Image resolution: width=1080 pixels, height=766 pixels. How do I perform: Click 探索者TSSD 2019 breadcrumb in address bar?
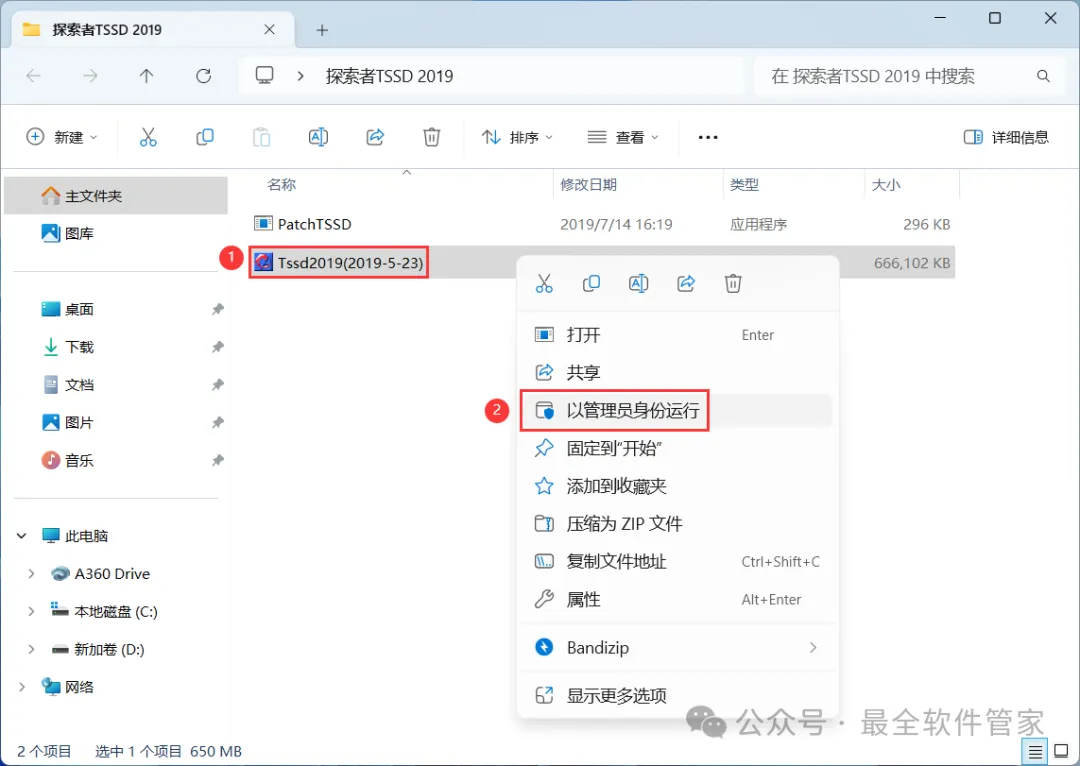389,76
